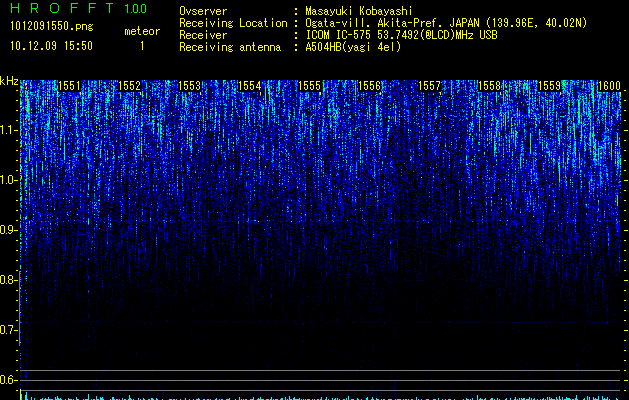Click the 1600 time marker
Image resolution: width=629 pixels, height=400 pixels.
609,86
